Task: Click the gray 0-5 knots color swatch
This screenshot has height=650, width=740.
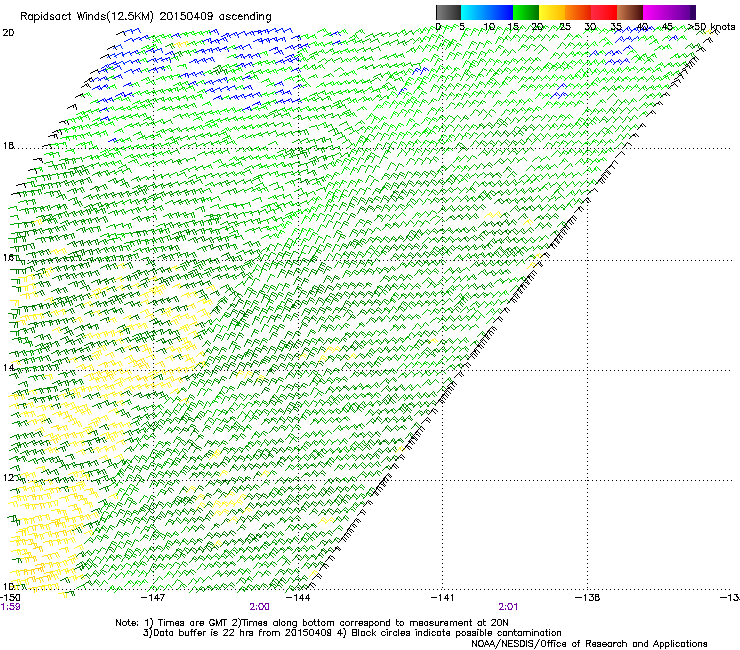Action: pyautogui.click(x=448, y=12)
